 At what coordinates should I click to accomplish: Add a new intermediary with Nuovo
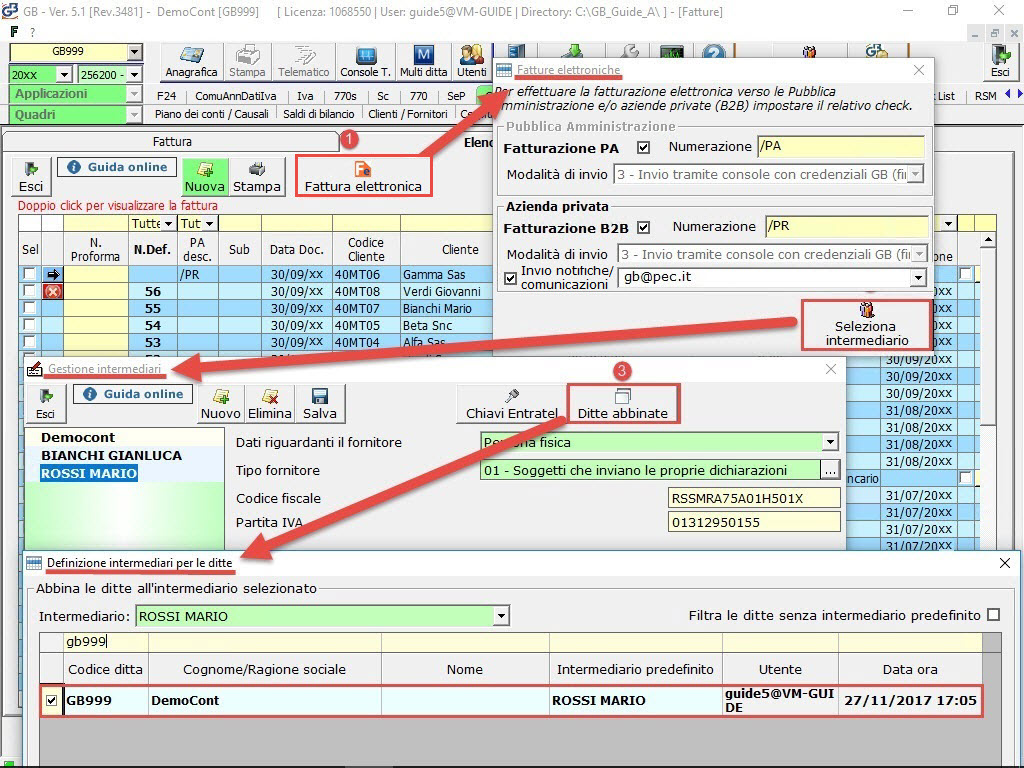coord(221,404)
